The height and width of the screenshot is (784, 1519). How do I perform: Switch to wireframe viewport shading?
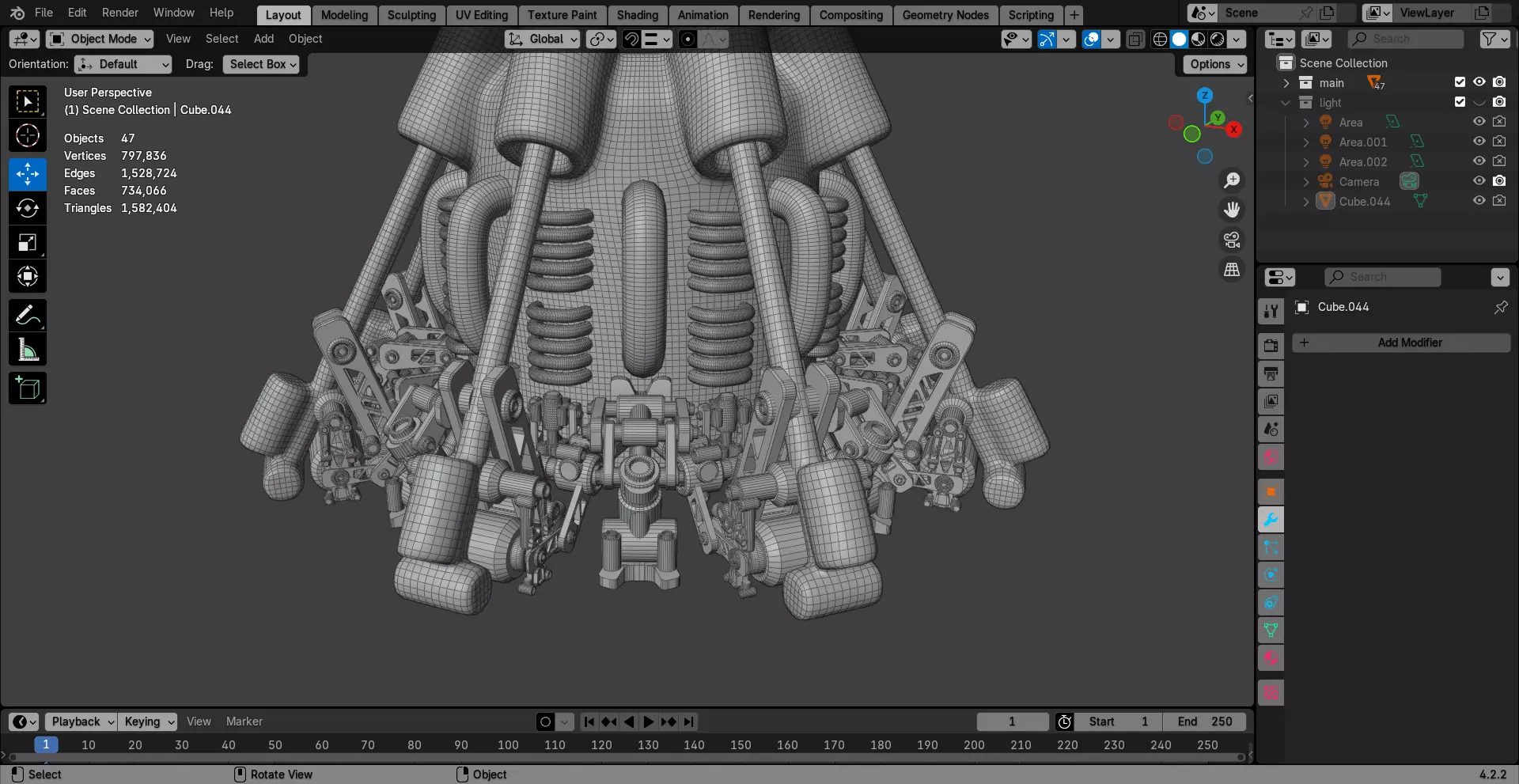(x=1160, y=39)
